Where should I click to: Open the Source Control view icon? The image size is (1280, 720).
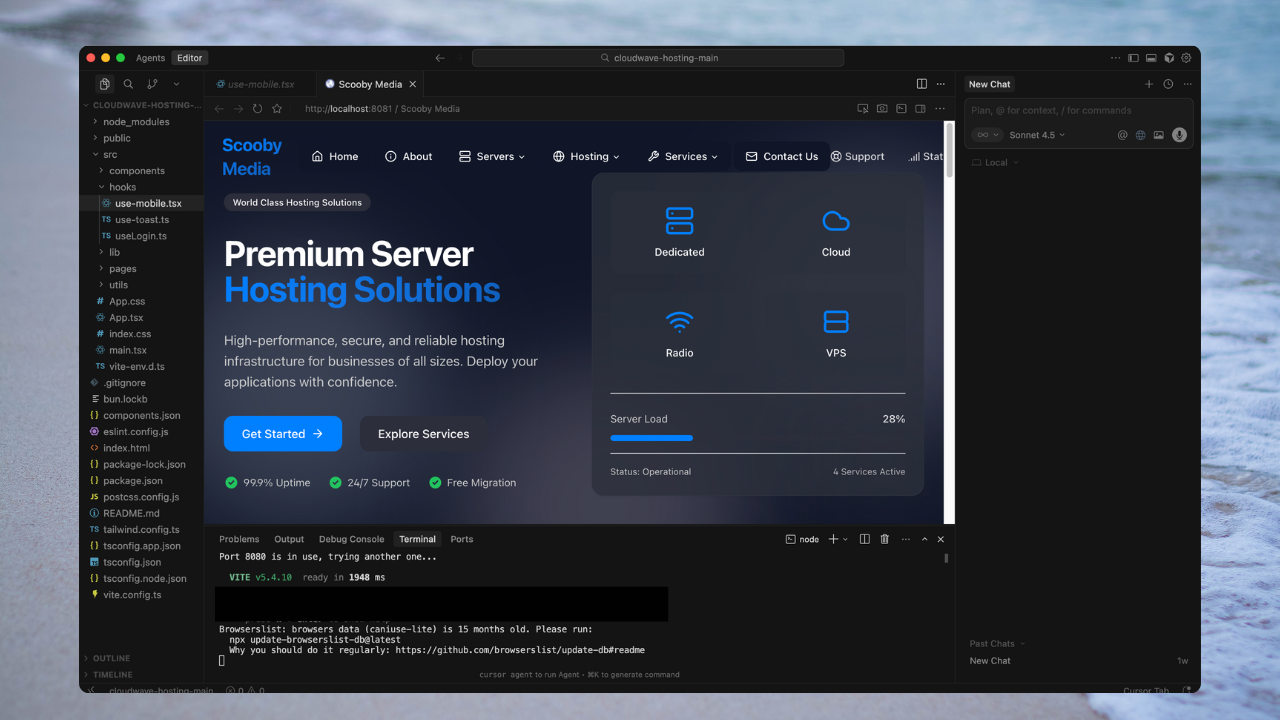coord(152,84)
